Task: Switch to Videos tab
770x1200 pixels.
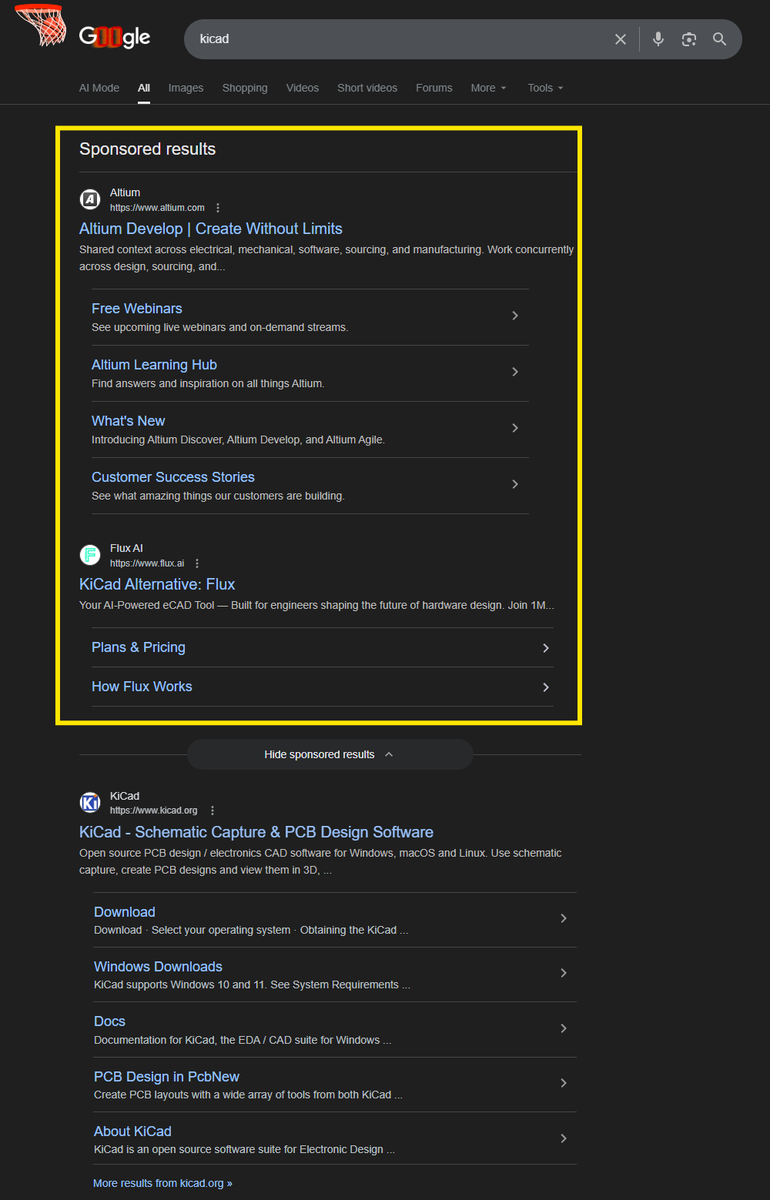Action: point(302,88)
